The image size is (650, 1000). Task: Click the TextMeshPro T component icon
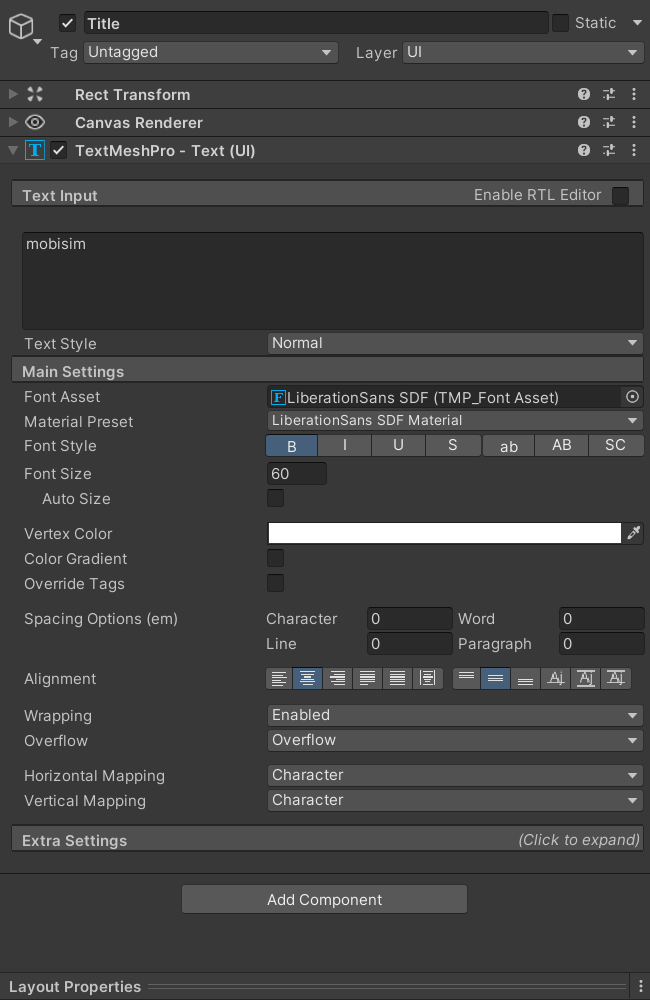point(34,151)
